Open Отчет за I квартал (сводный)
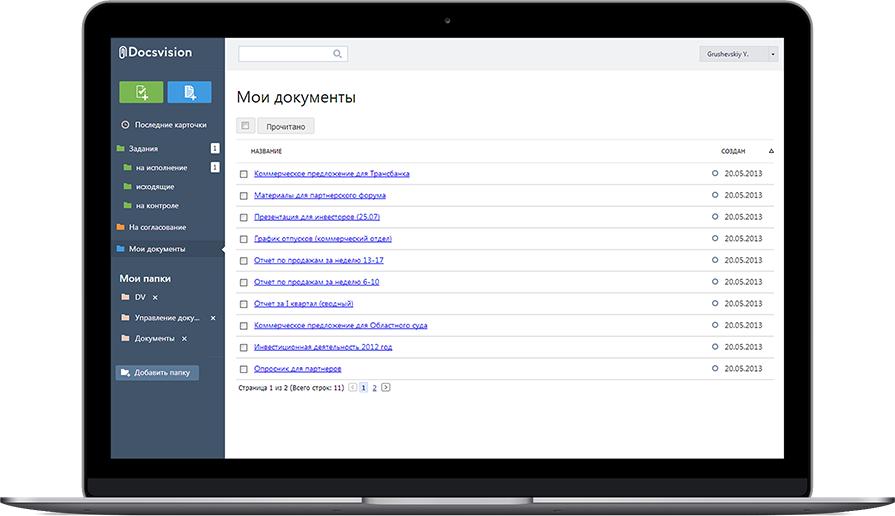The width and height of the screenshot is (895, 516). tap(304, 304)
